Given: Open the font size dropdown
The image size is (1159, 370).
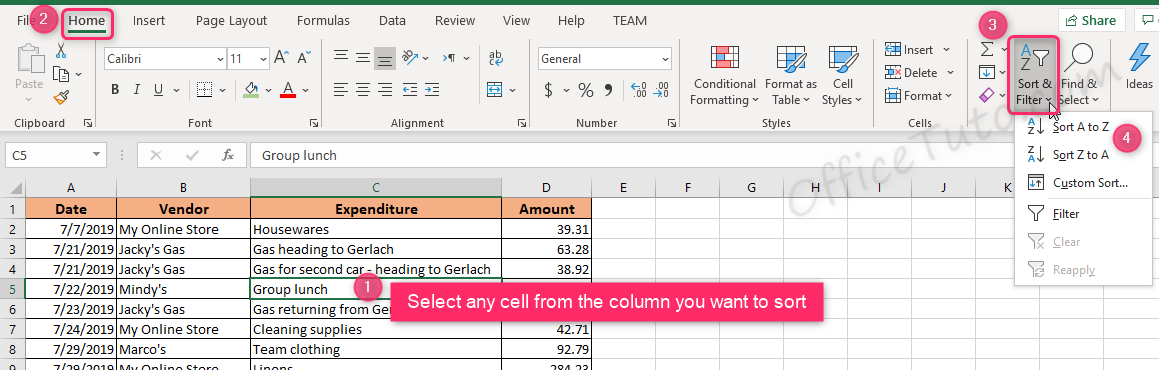Looking at the screenshot, I should (264, 58).
